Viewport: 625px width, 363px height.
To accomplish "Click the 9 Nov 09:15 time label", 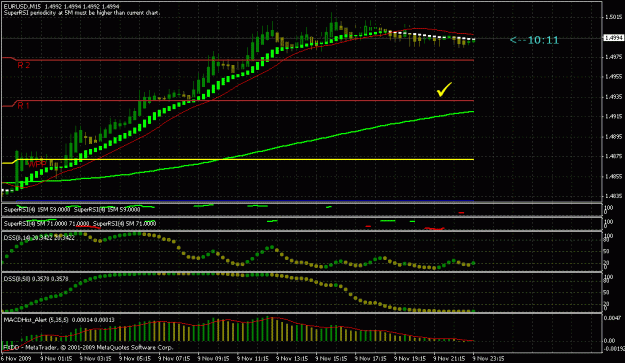I will (213, 358).
